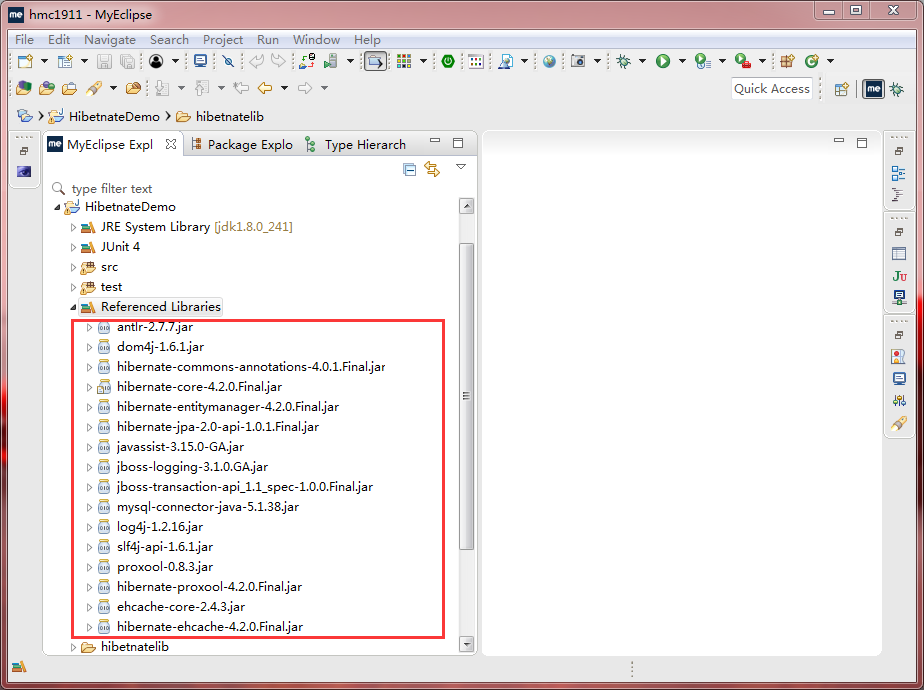This screenshot has height=690, width=924.
Task: Click the black user profile toolbar icon
Action: pos(156,61)
